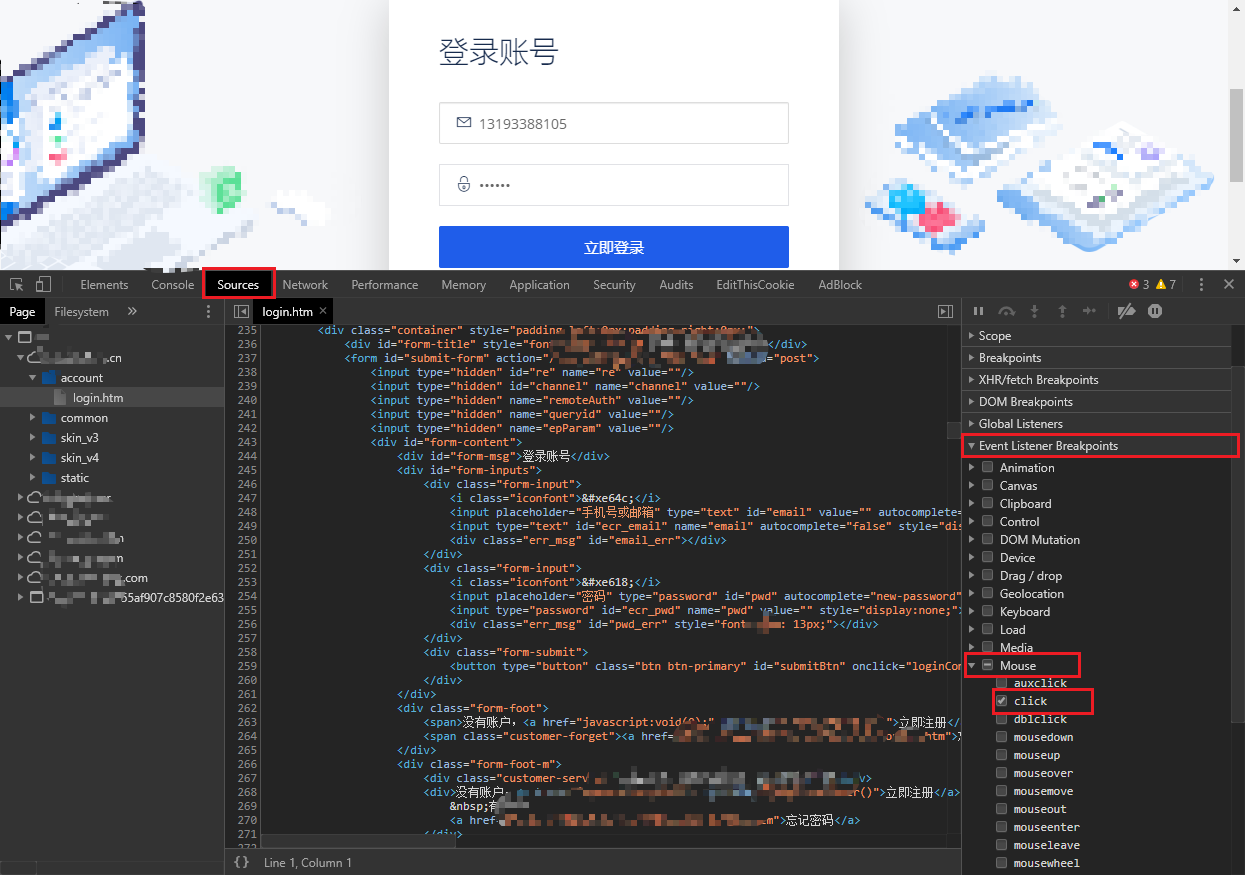
Task: Expand the Breakpoints section
Action: click(1096, 358)
